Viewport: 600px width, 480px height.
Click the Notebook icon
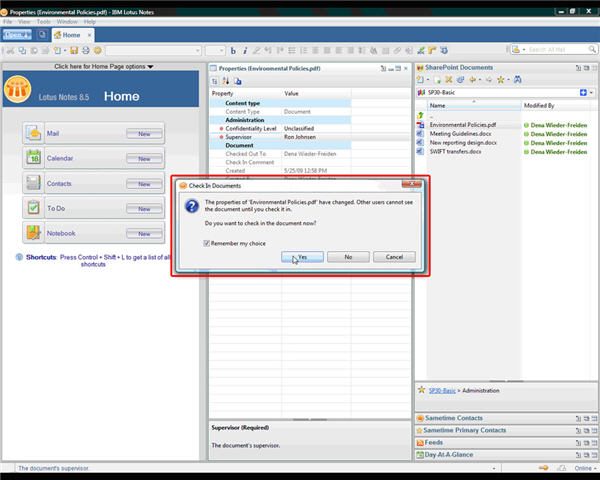click(33, 233)
